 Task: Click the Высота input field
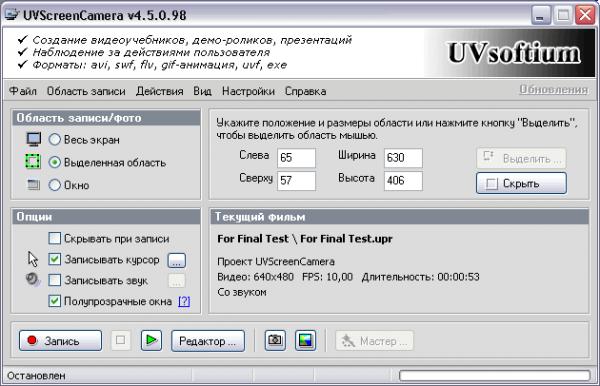point(403,181)
